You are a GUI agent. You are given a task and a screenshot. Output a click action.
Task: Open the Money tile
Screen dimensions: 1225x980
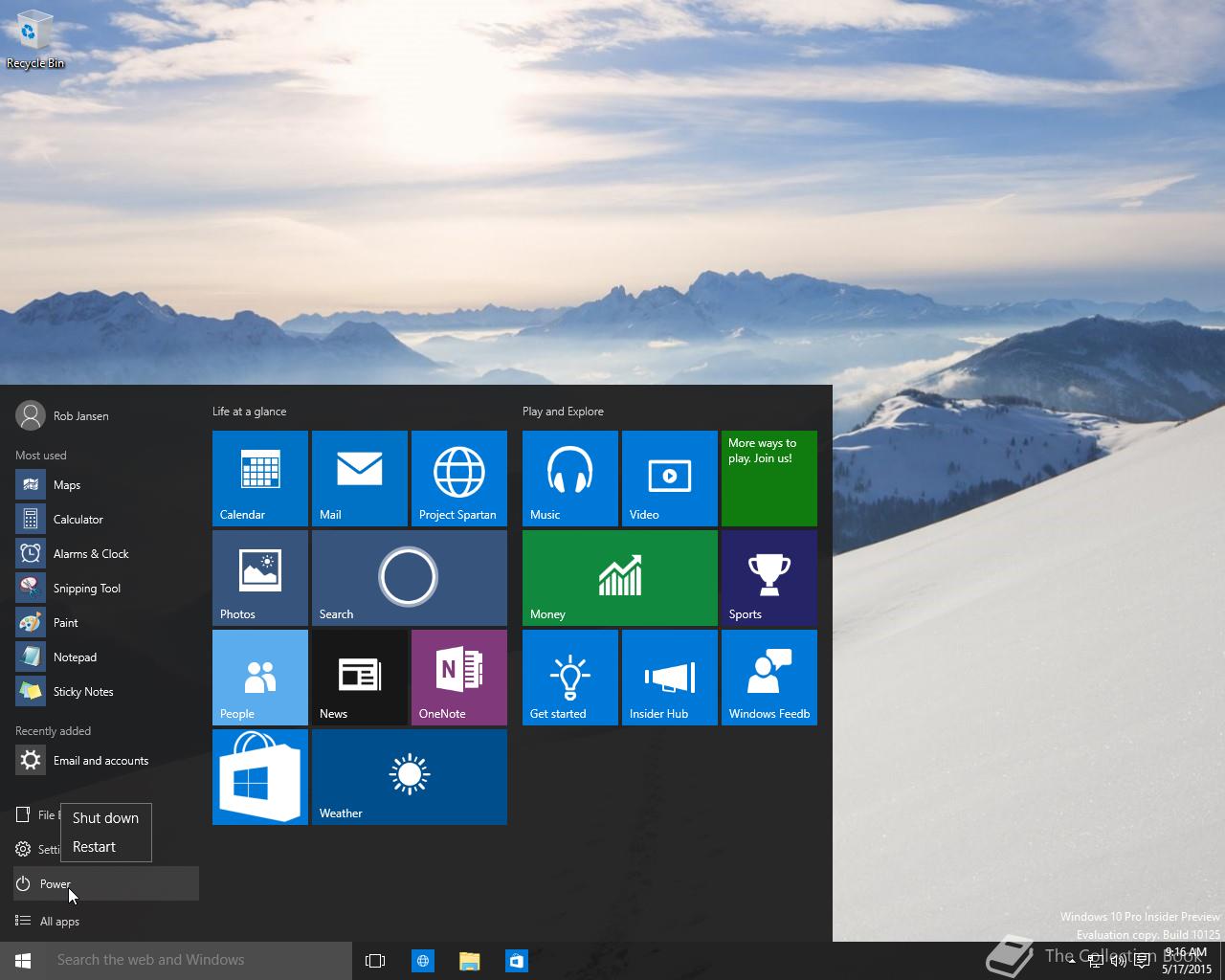620,578
